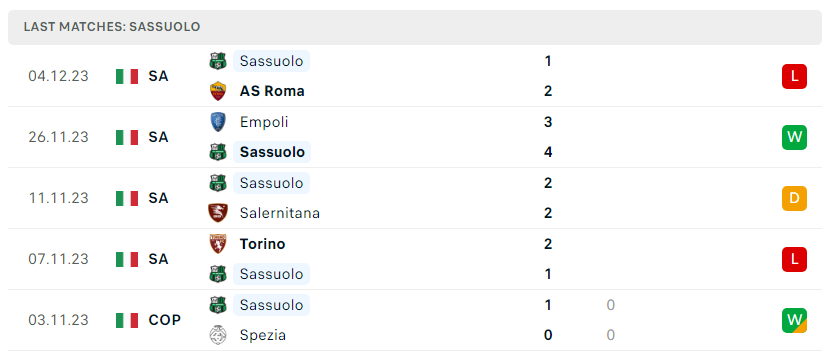This screenshot has height=362, width=823.
Task: Click the Empoli club crest
Action: pos(217,122)
